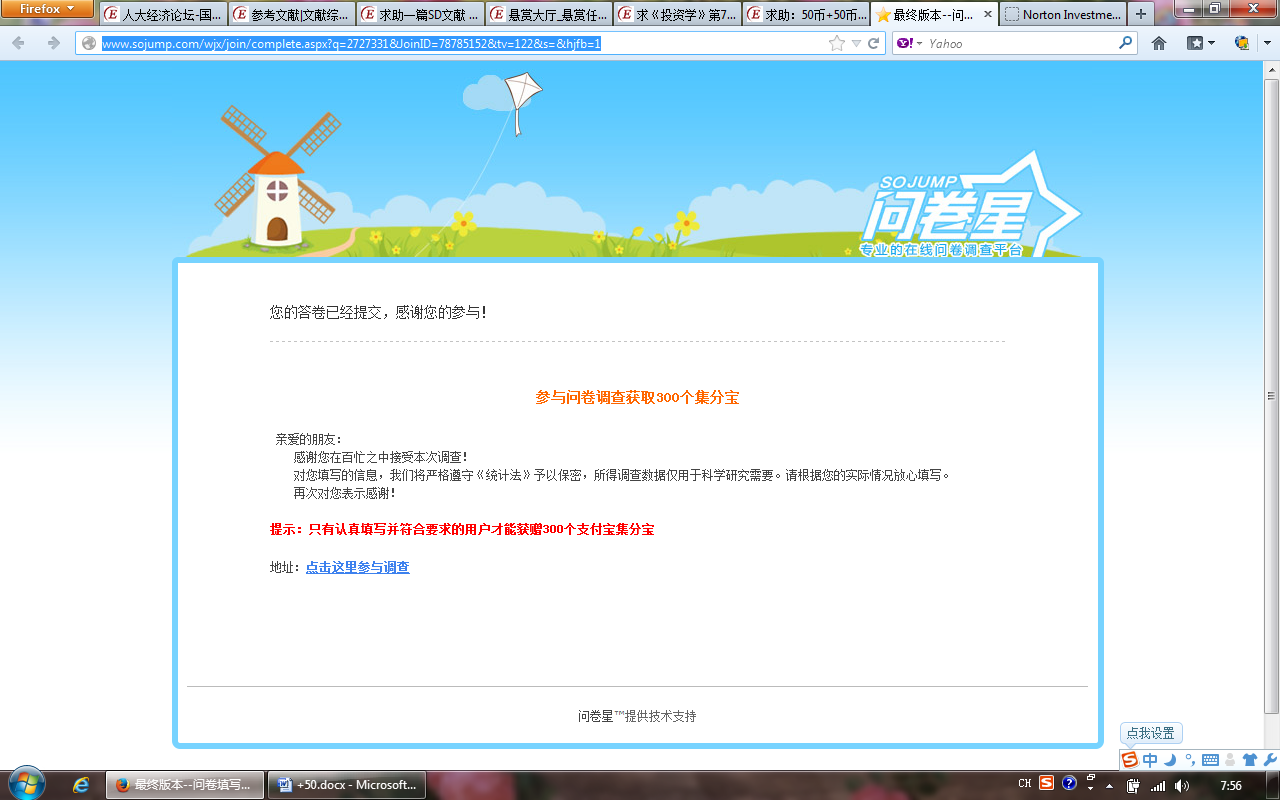Show hidden tray icons arrow
This screenshot has width=1280, height=800.
point(1109,785)
